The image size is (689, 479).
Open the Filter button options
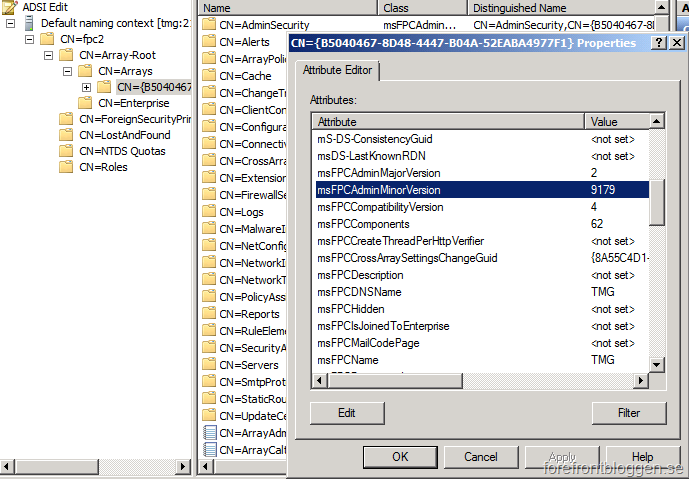click(628, 412)
